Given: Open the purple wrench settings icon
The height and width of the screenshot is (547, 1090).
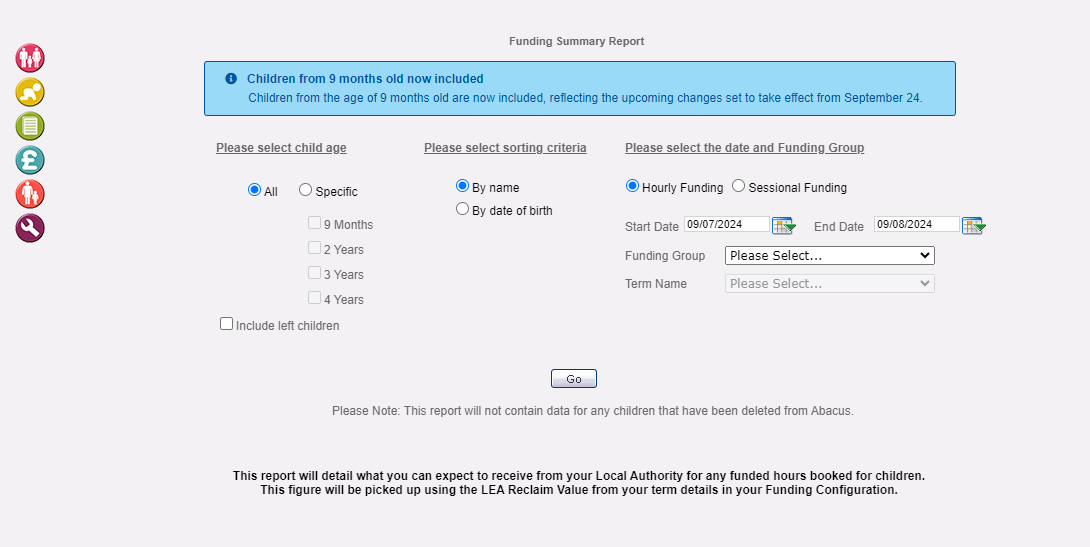Looking at the screenshot, I should point(30,228).
